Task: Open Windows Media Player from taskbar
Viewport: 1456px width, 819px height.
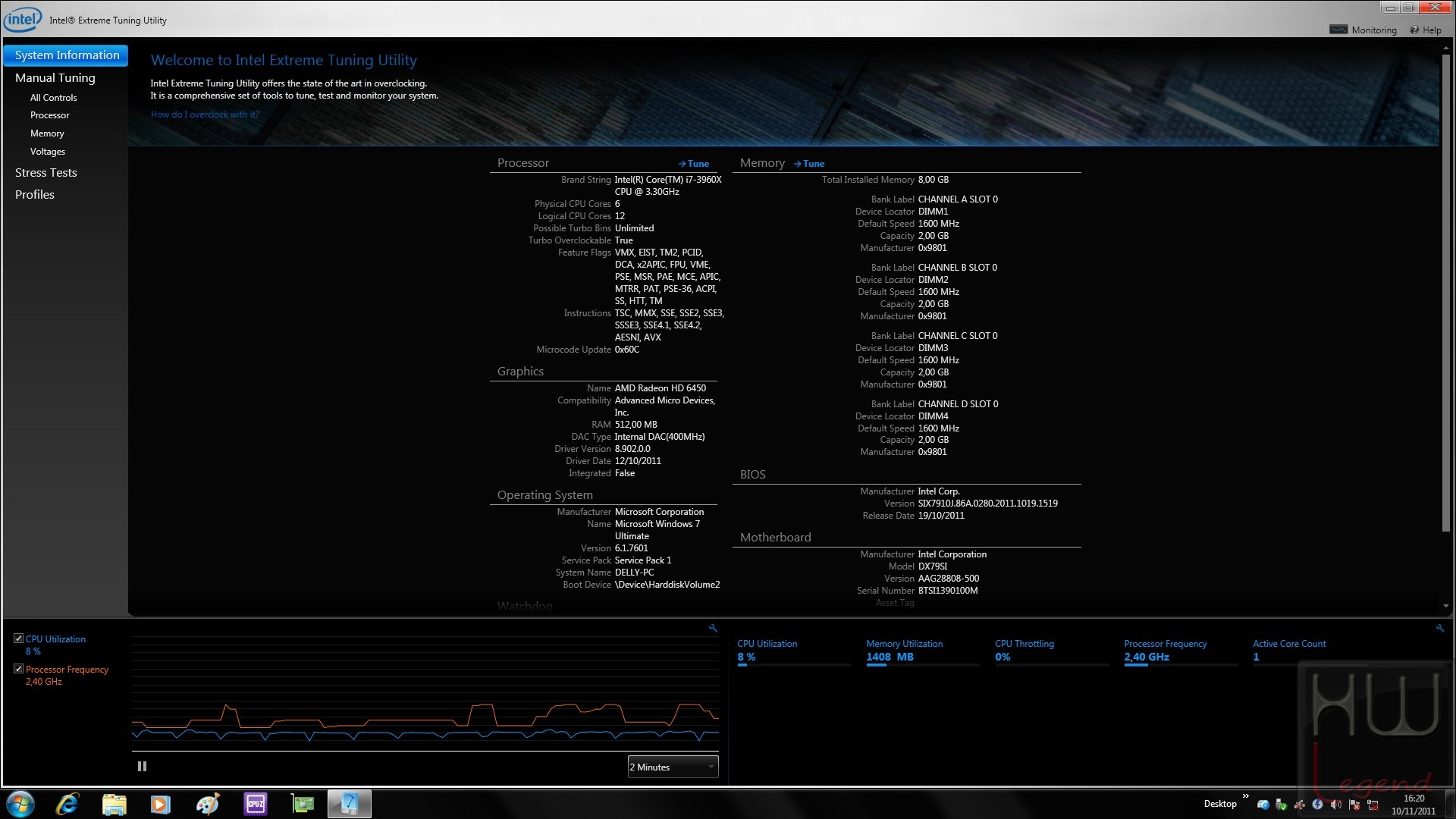Action: (x=161, y=804)
